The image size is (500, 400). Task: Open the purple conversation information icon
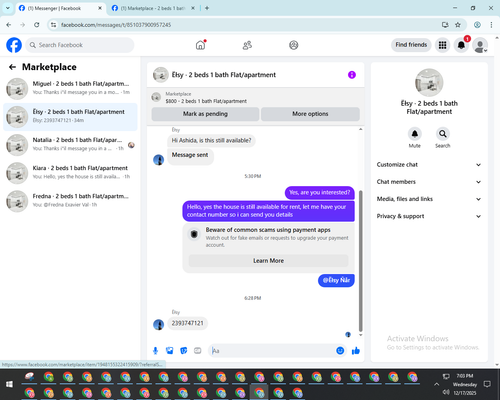click(352, 75)
